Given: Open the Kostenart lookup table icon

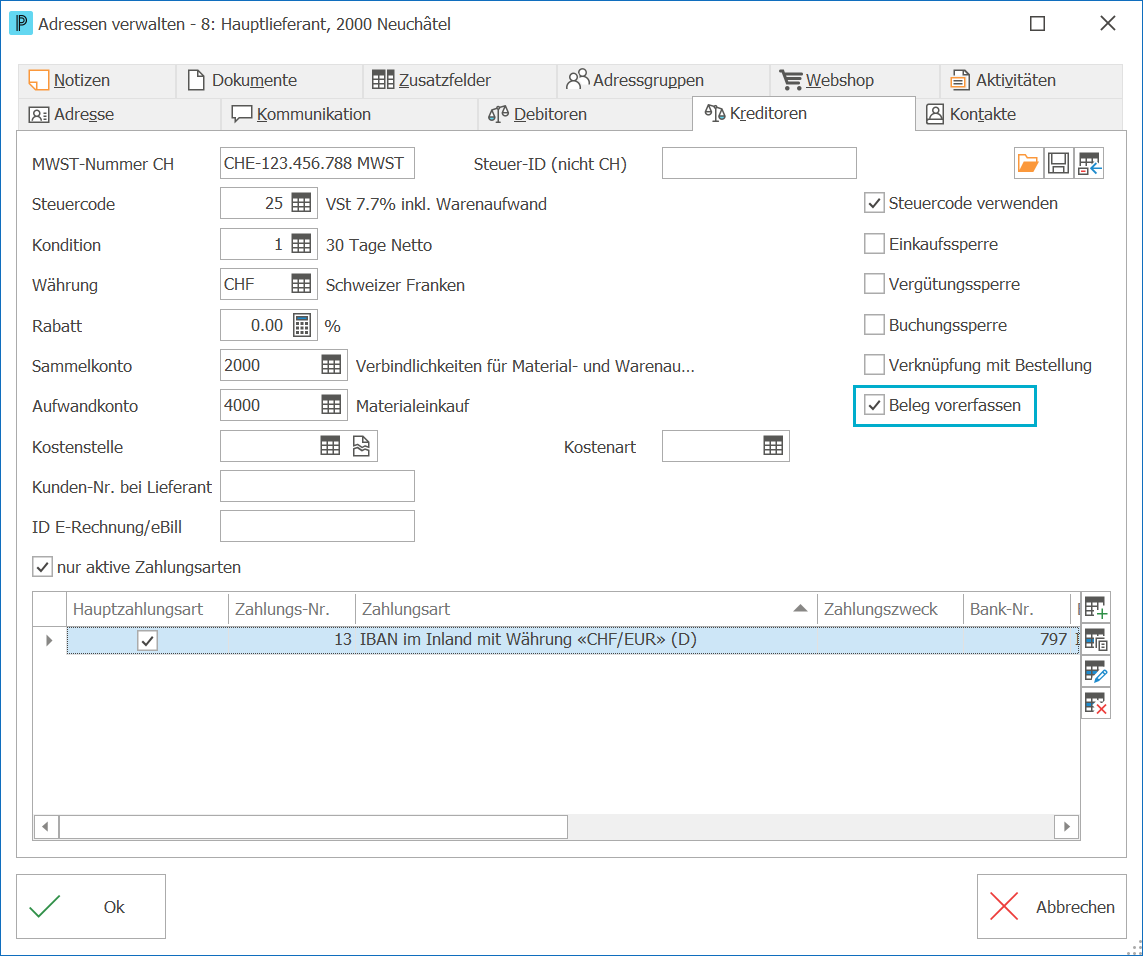Looking at the screenshot, I should point(773,446).
